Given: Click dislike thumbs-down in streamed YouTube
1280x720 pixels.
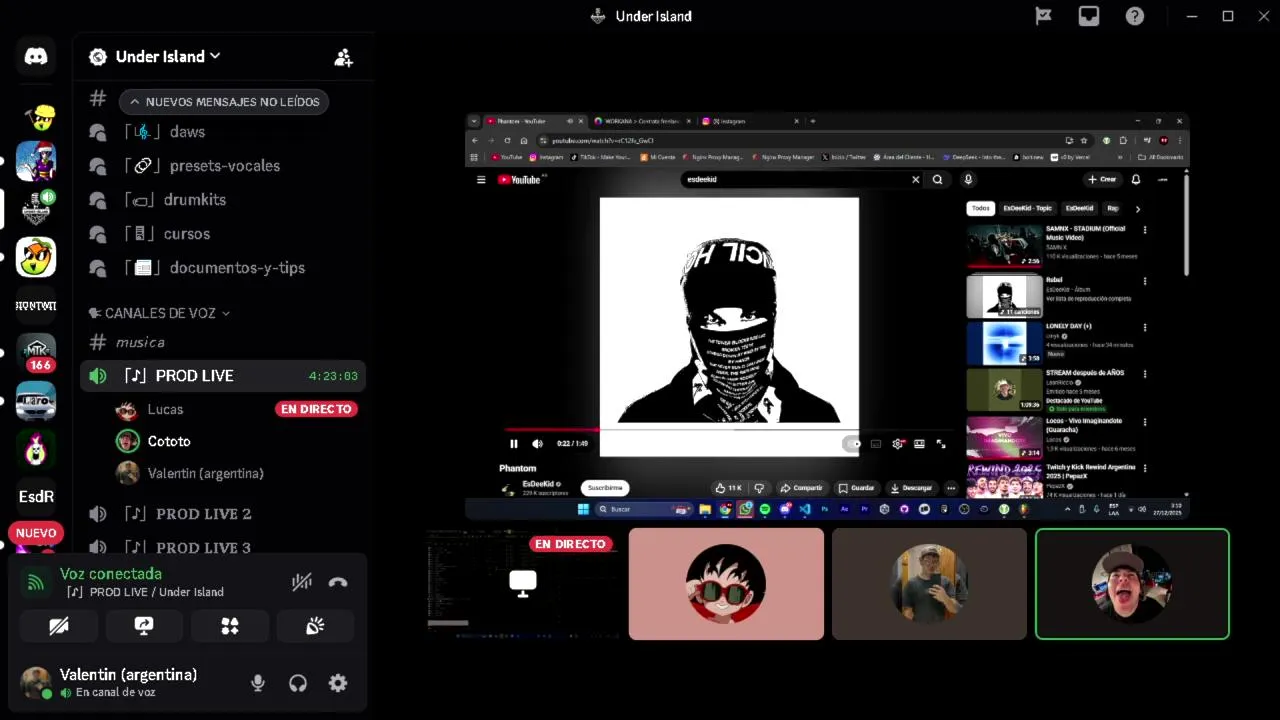Looking at the screenshot, I should (759, 488).
